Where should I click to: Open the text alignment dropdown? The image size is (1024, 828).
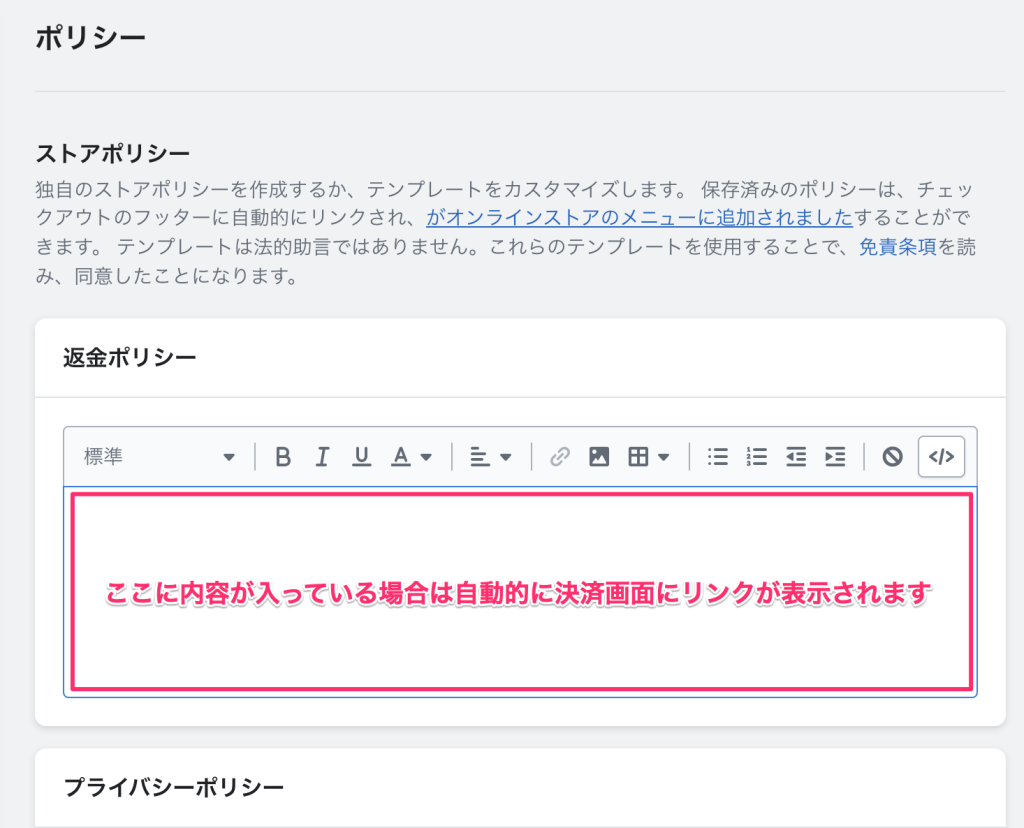click(x=487, y=456)
